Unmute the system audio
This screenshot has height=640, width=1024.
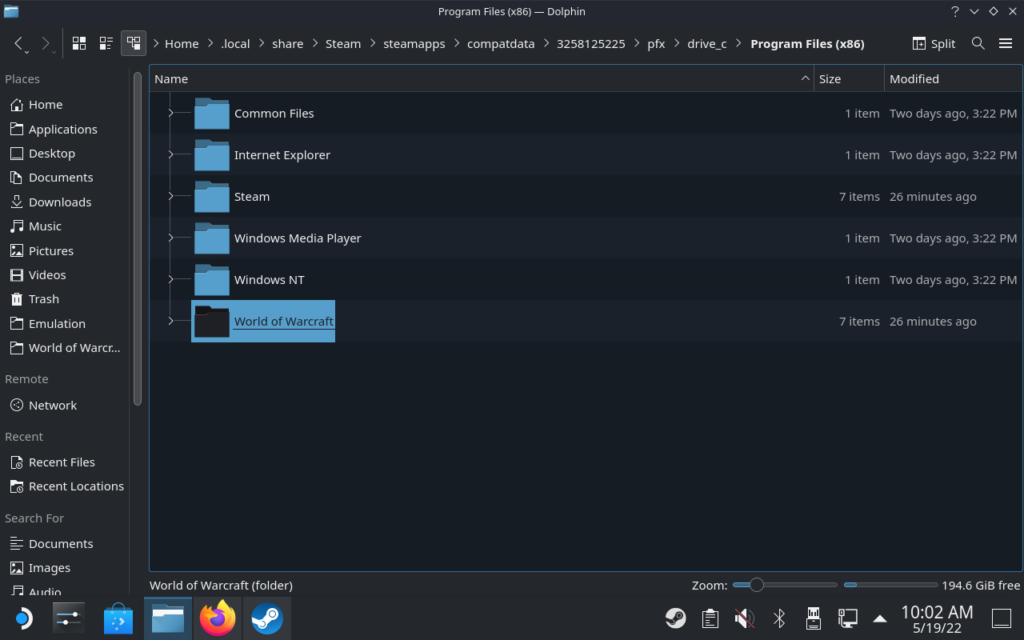(x=744, y=618)
